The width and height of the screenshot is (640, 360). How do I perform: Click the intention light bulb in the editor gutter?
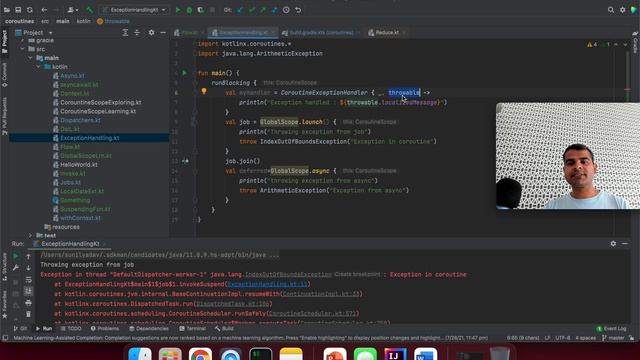tap(204, 91)
